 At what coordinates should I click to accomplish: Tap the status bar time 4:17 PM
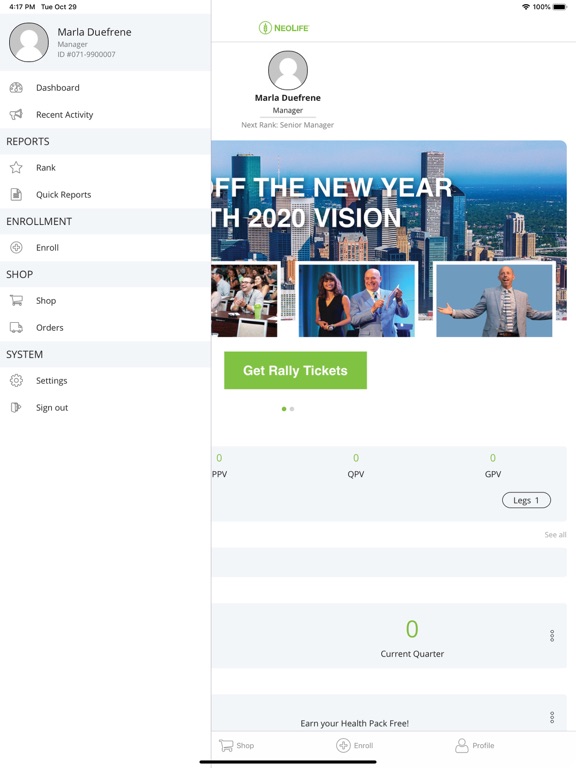(x=22, y=7)
